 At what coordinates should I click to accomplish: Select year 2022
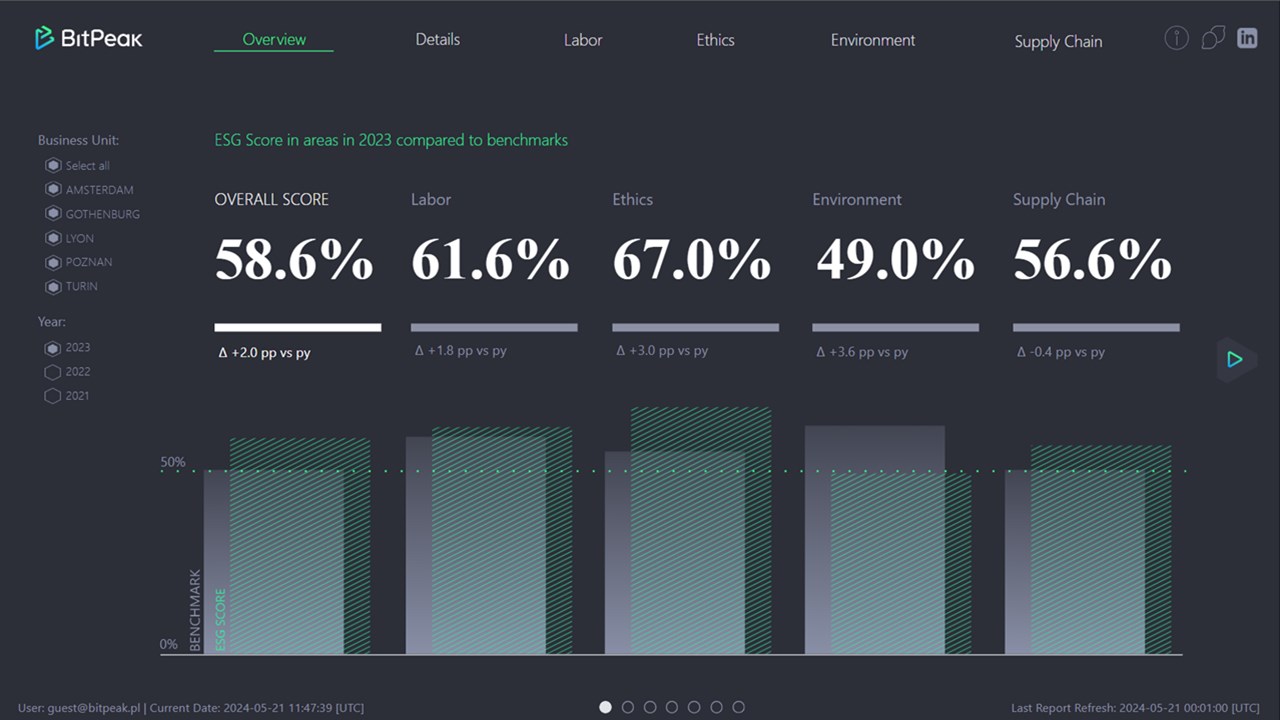67,371
